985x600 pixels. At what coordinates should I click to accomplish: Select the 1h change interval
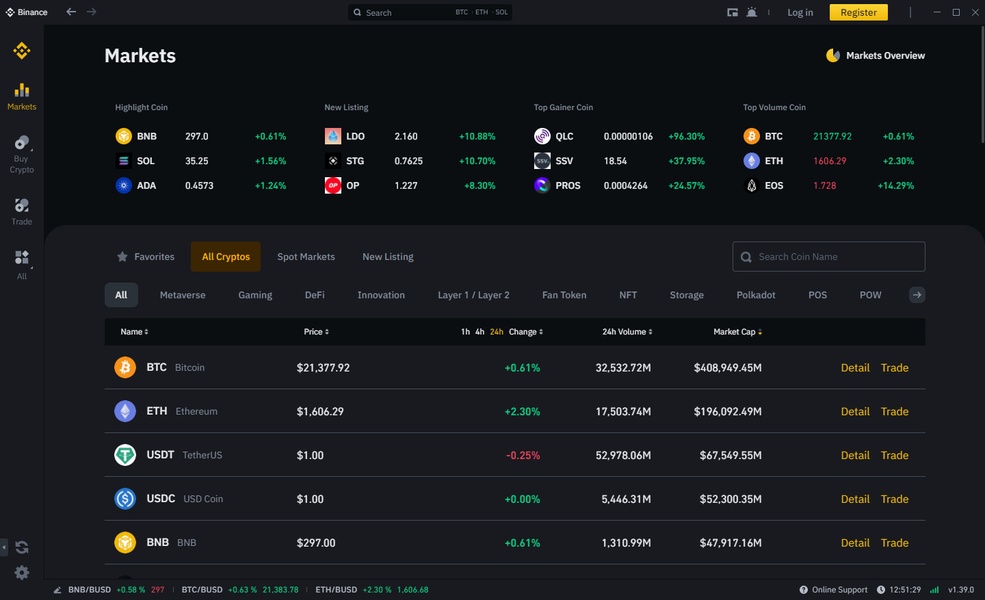tap(465, 332)
